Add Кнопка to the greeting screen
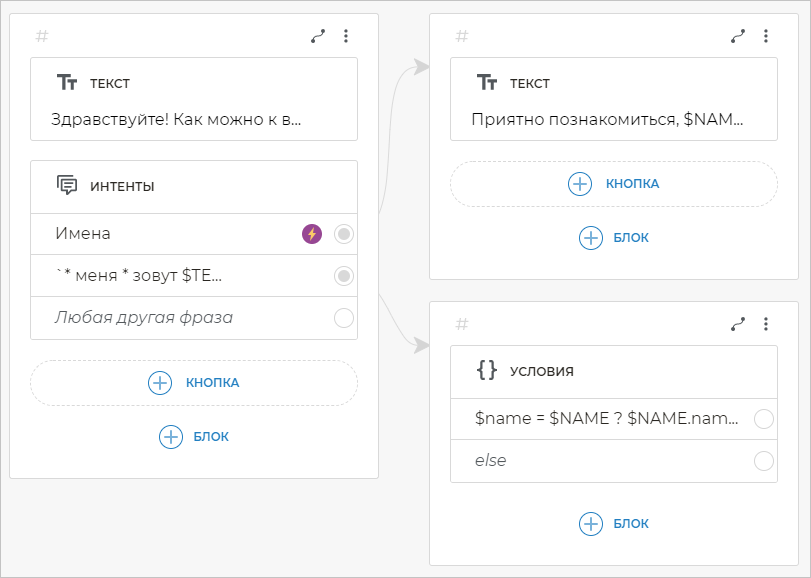This screenshot has width=811, height=578. point(194,382)
